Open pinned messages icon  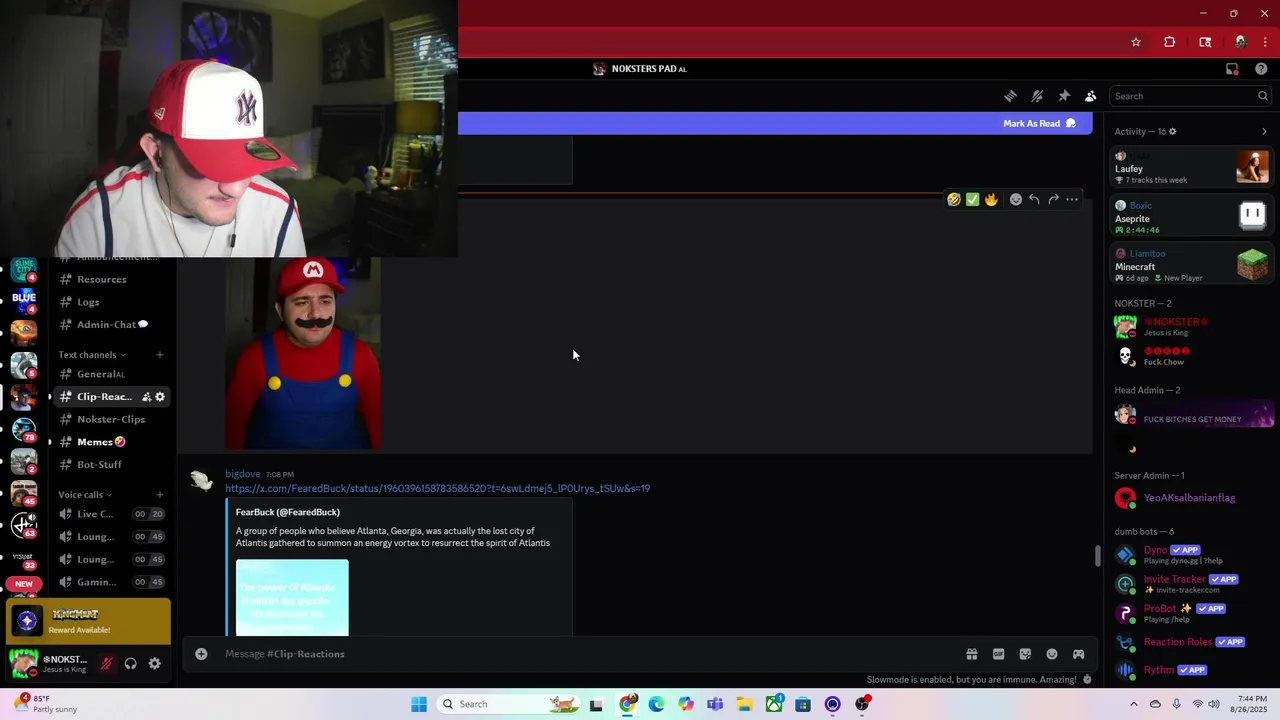(x=1064, y=96)
